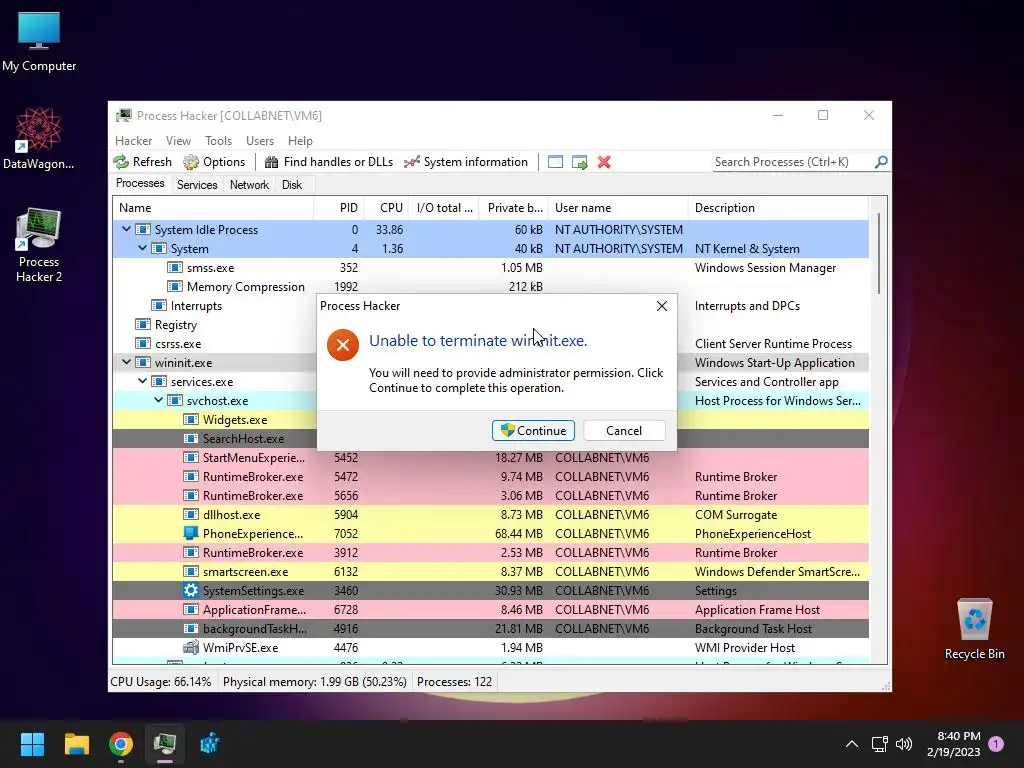1024x768 pixels.
Task: Select WmiPrvSE.exe process icon
Action: point(191,647)
